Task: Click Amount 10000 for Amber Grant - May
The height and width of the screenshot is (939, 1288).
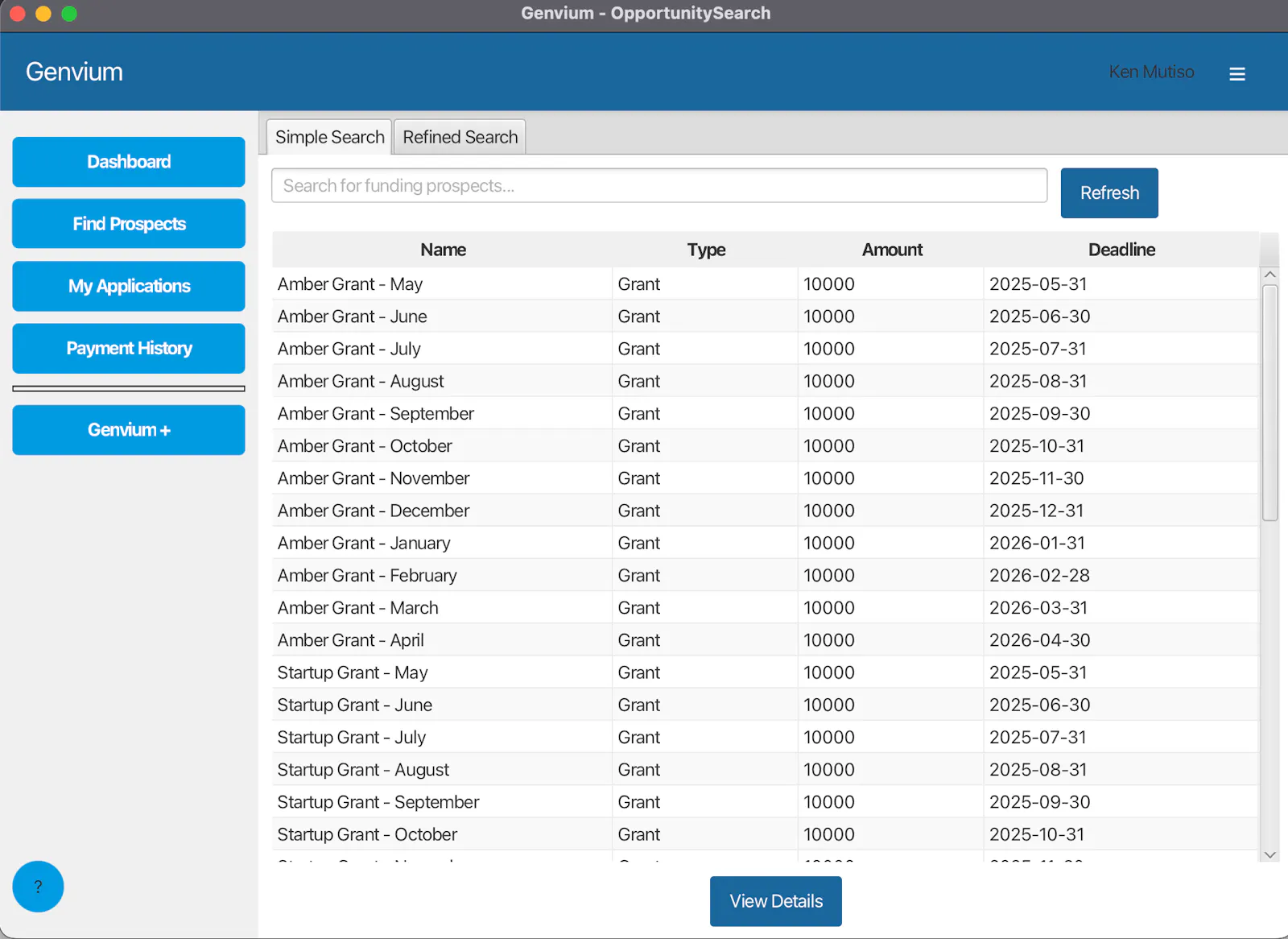Action: [891, 284]
